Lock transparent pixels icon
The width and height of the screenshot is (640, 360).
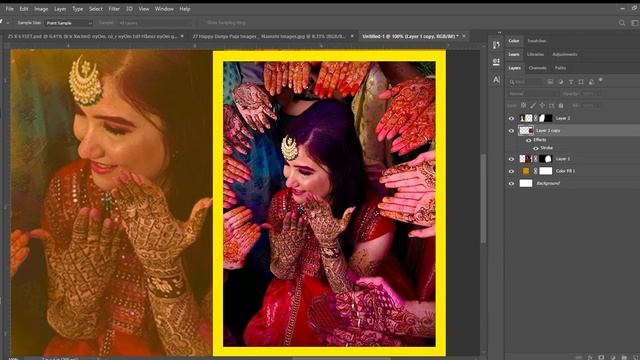(x=523, y=105)
